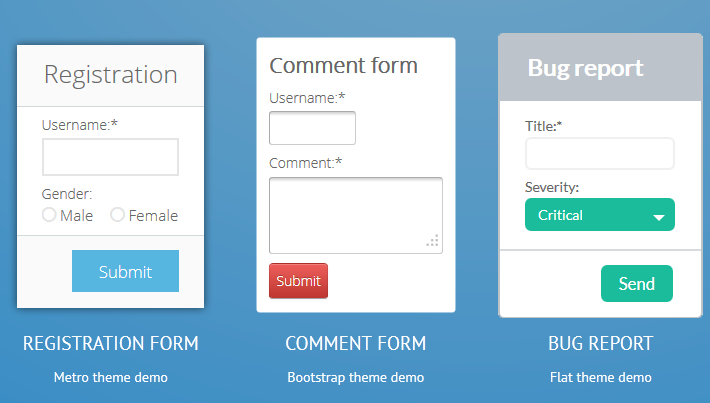Click the Bug report gray header

pyautogui.click(x=600, y=67)
